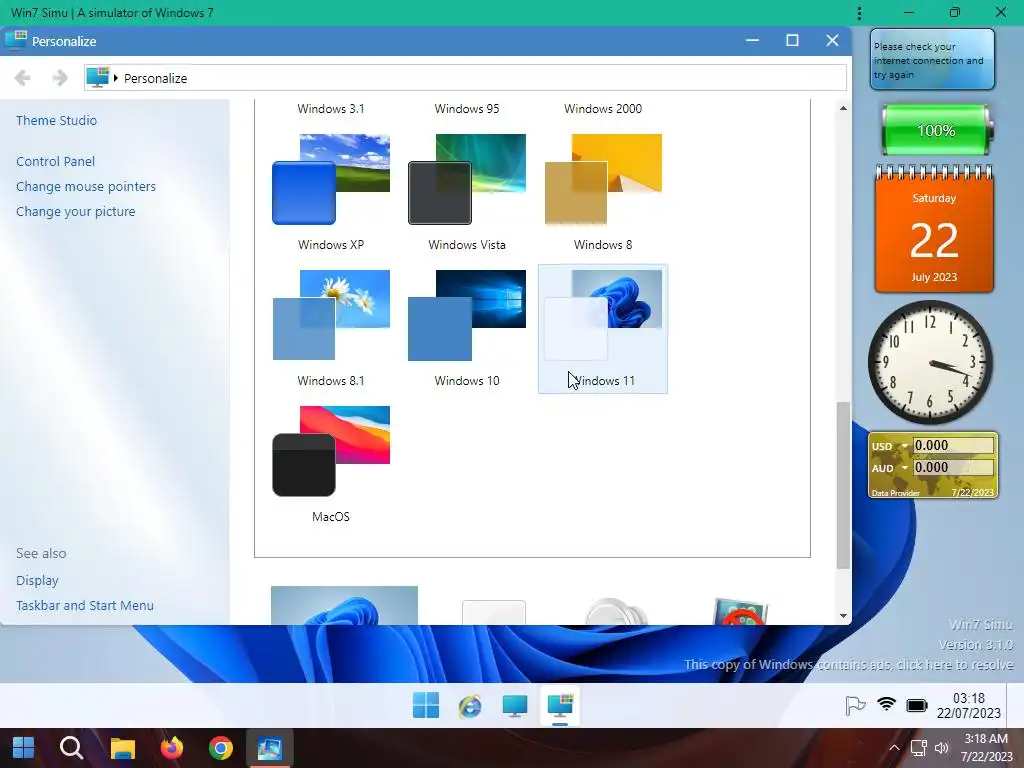Launch Firefox from the host taskbar
Viewport: 1024px width, 768px height.
172,748
